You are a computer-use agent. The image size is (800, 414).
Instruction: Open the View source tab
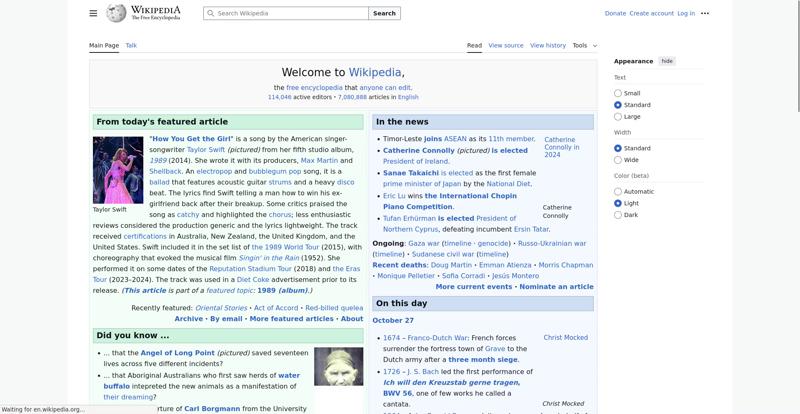(505, 45)
